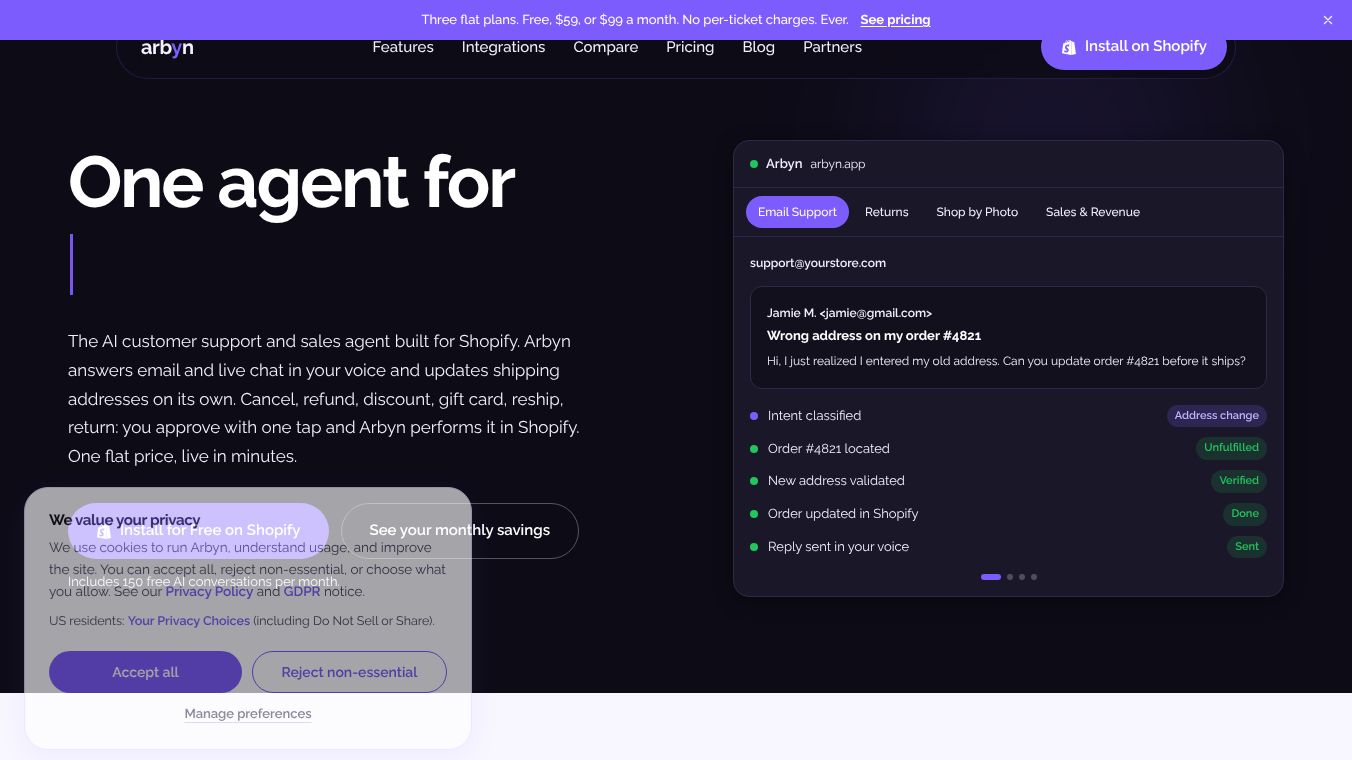The width and height of the screenshot is (1352, 760).
Task: Accept all cookies
Action: (x=145, y=672)
